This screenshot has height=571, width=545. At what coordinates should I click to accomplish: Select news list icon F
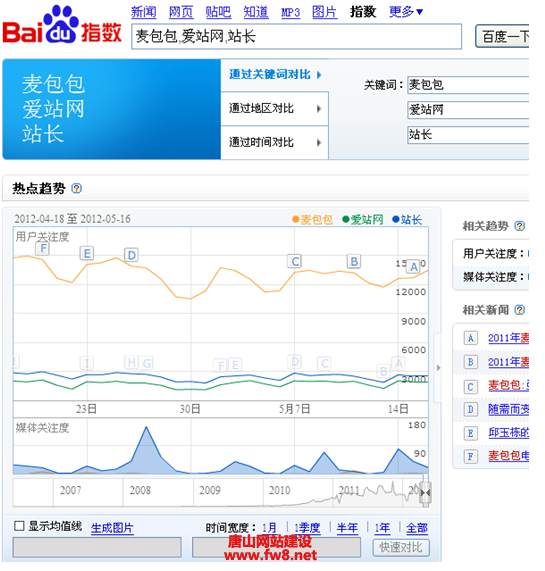(470, 456)
